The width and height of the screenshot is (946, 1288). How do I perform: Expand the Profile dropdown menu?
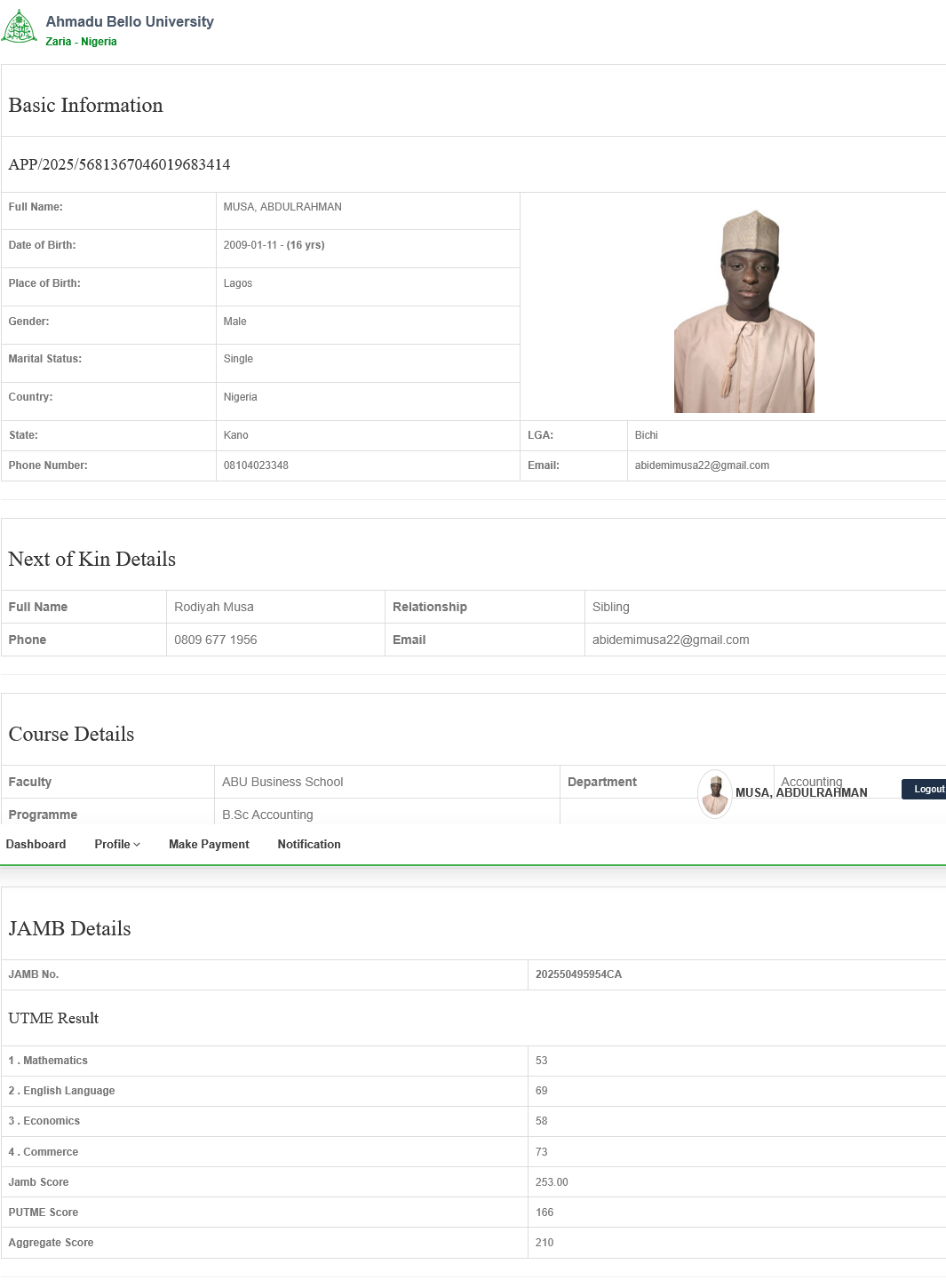(117, 844)
